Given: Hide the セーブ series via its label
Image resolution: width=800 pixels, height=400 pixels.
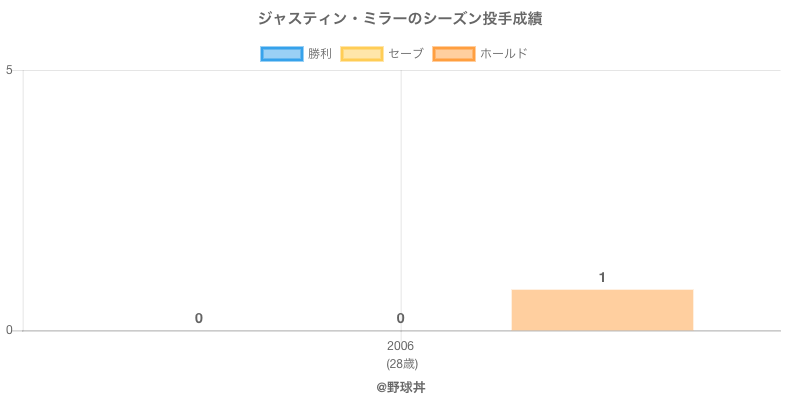Looking at the screenshot, I should click(x=406, y=54).
